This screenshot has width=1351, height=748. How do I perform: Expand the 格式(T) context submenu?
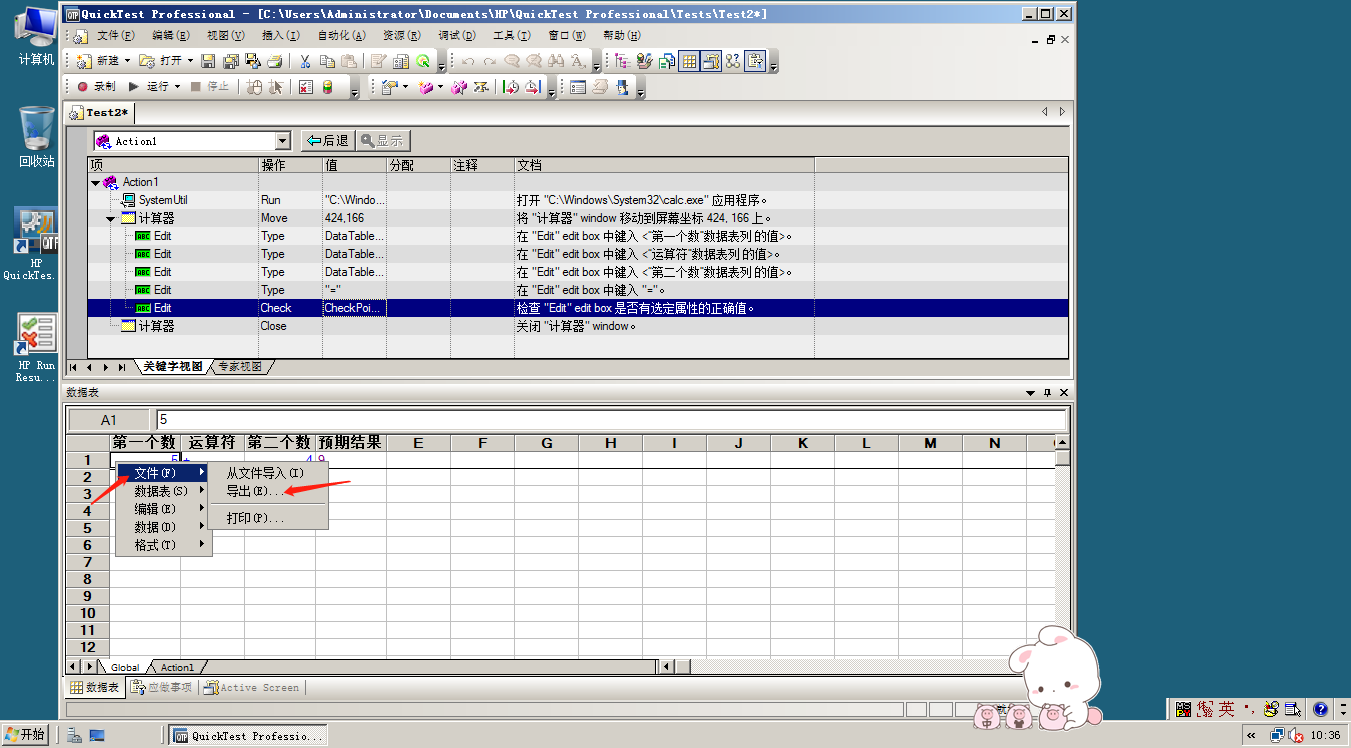tap(164, 545)
